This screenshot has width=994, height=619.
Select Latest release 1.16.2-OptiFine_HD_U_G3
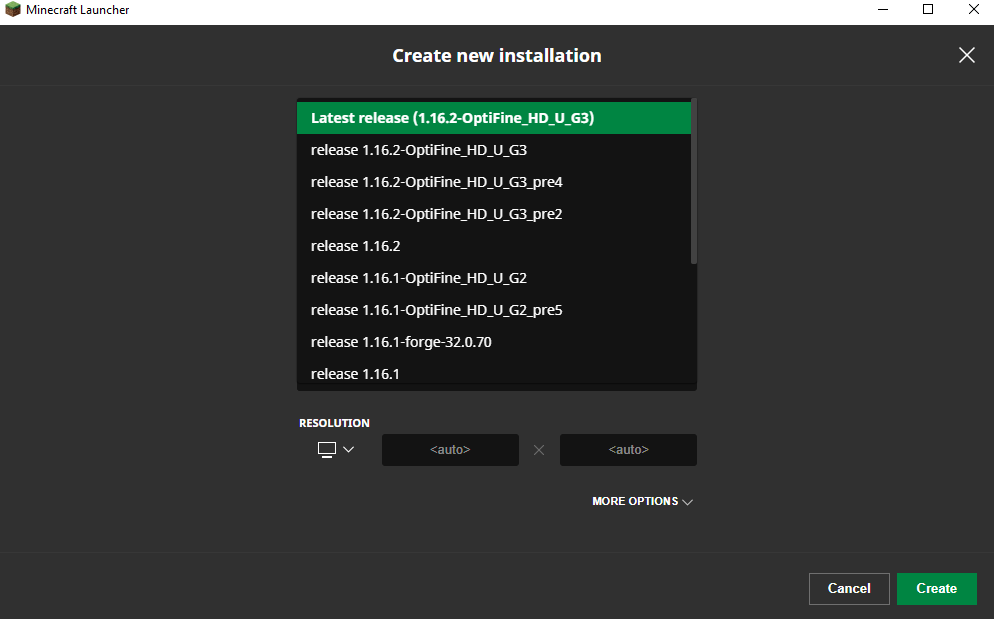pyautogui.click(x=493, y=118)
